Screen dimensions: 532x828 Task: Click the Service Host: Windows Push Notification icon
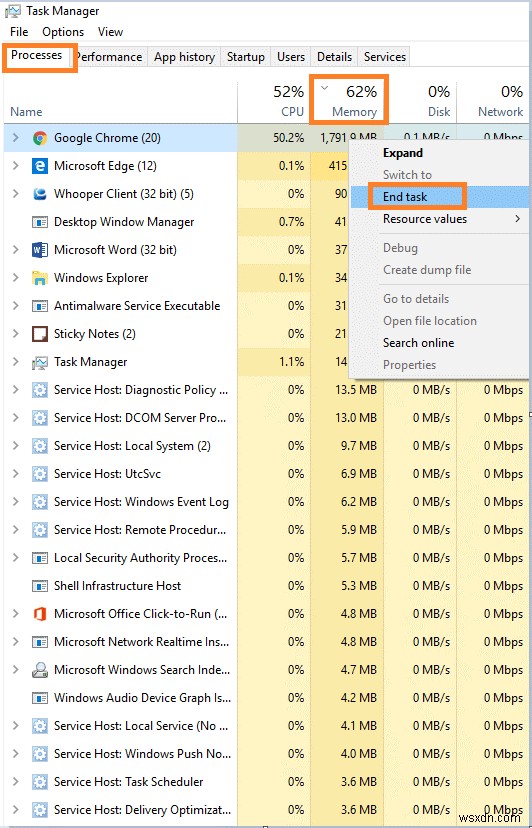tap(40, 754)
